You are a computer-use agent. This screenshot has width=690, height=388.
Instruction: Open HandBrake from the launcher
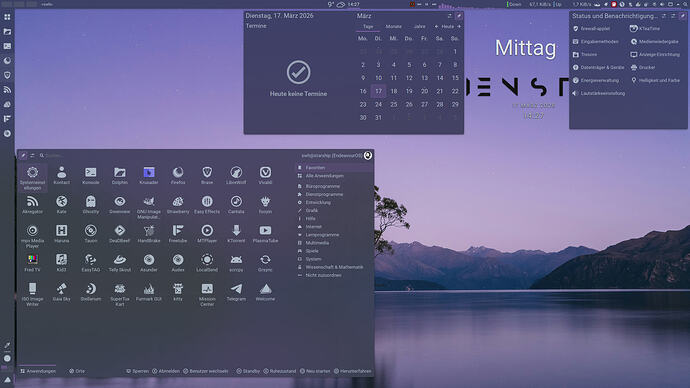coord(149,234)
